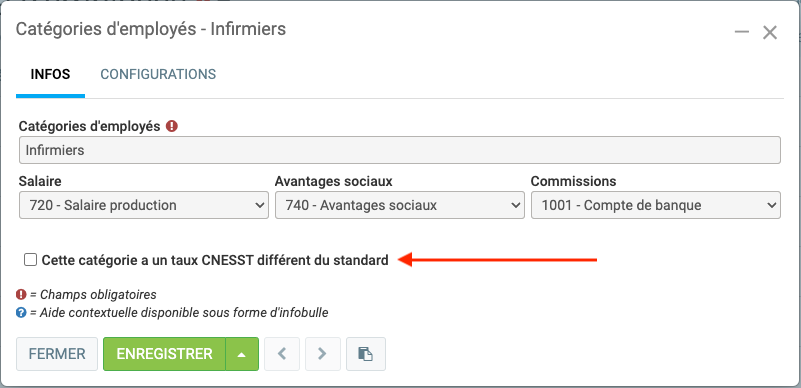Click the blue Aide contextuelle question mark icon
This screenshot has width=801, height=388.
pos(21,312)
